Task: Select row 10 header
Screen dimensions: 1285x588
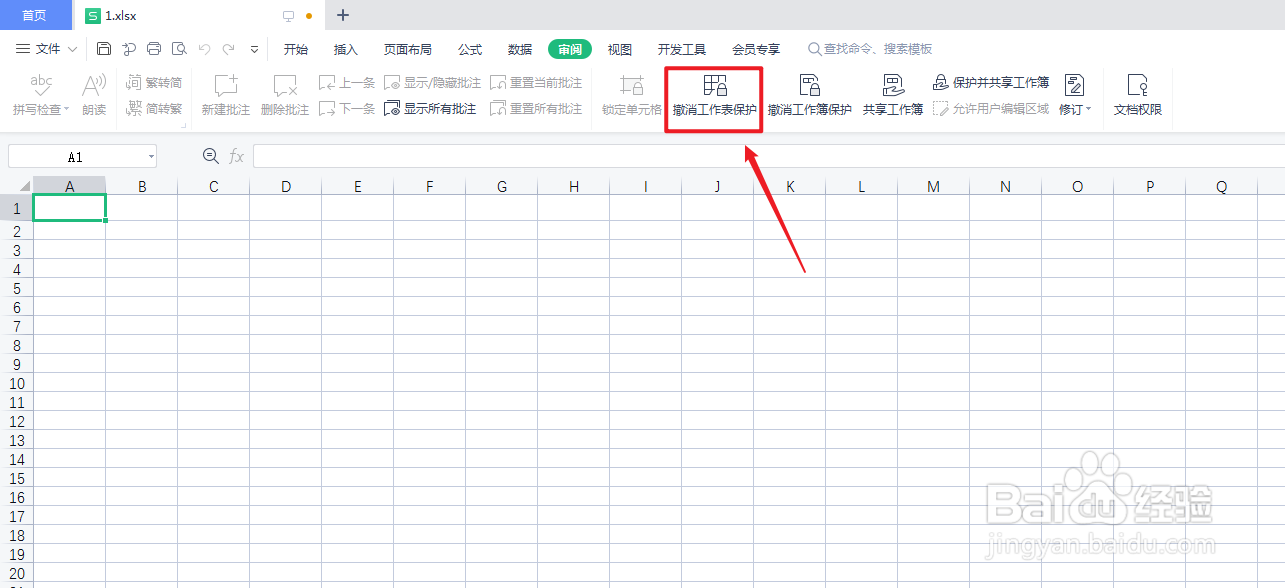Action: tap(16, 383)
